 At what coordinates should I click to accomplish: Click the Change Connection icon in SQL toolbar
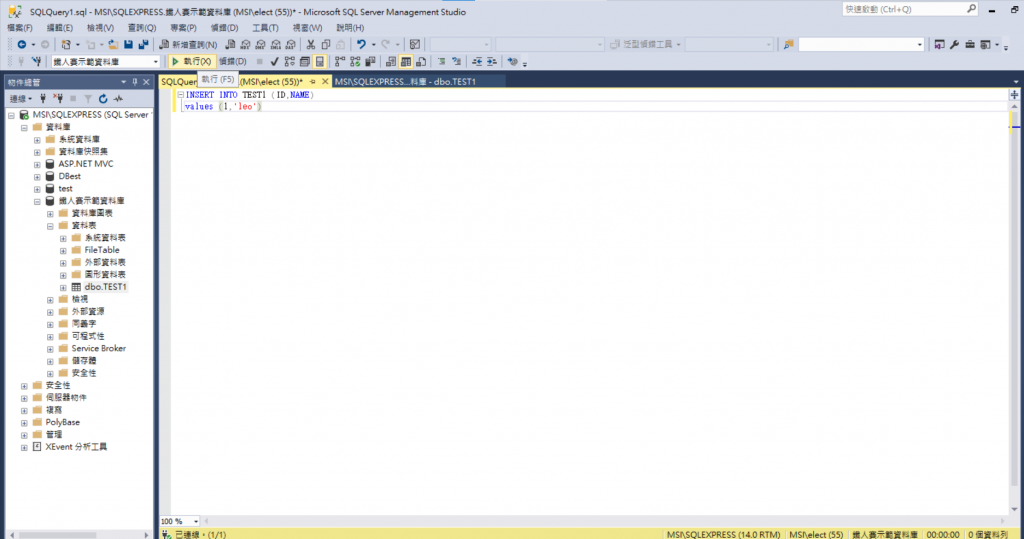pos(37,61)
